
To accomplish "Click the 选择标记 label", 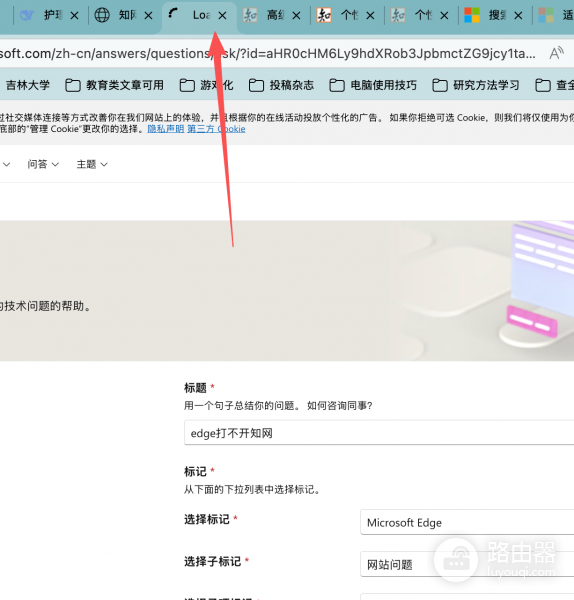I will pos(207,519).
